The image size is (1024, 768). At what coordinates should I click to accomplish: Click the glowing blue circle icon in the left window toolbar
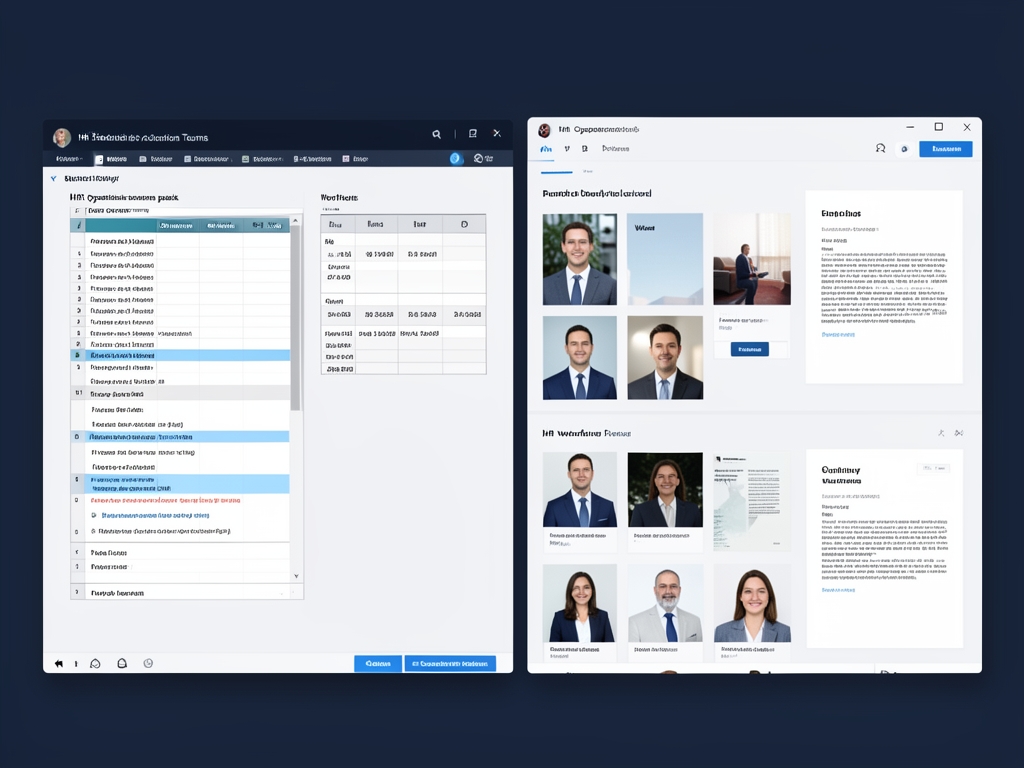(456, 158)
